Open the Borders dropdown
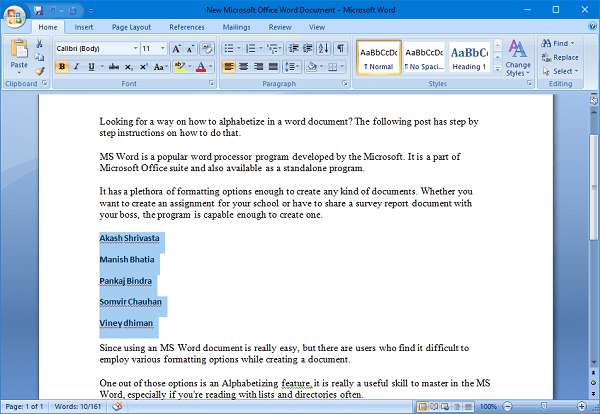 click(342, 67)
